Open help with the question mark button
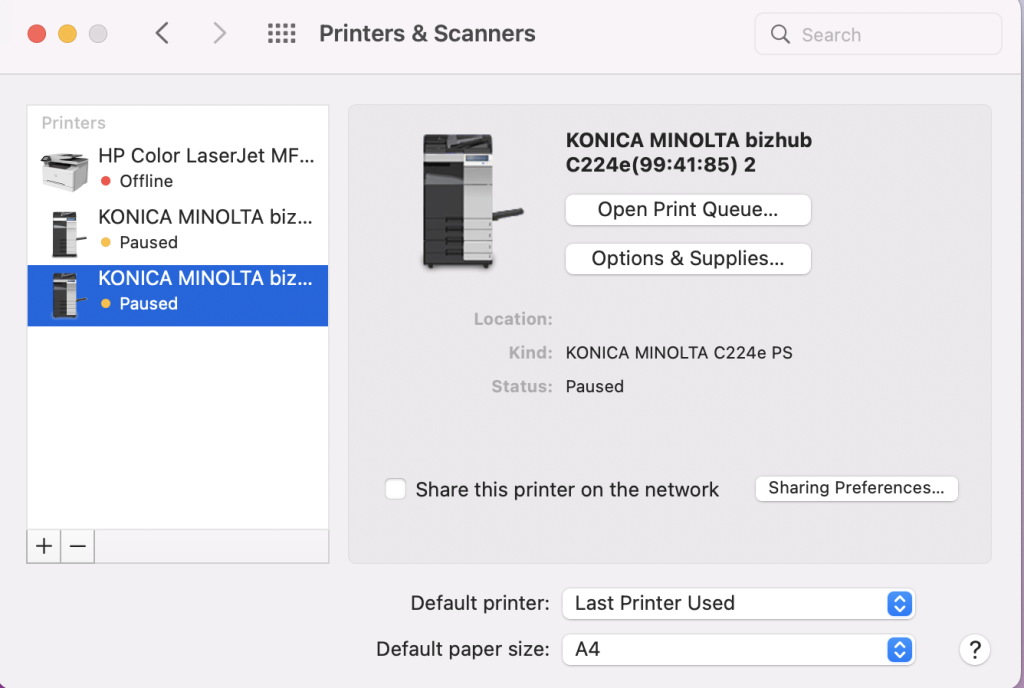1024x688 pixels. (x=974, y=649)
